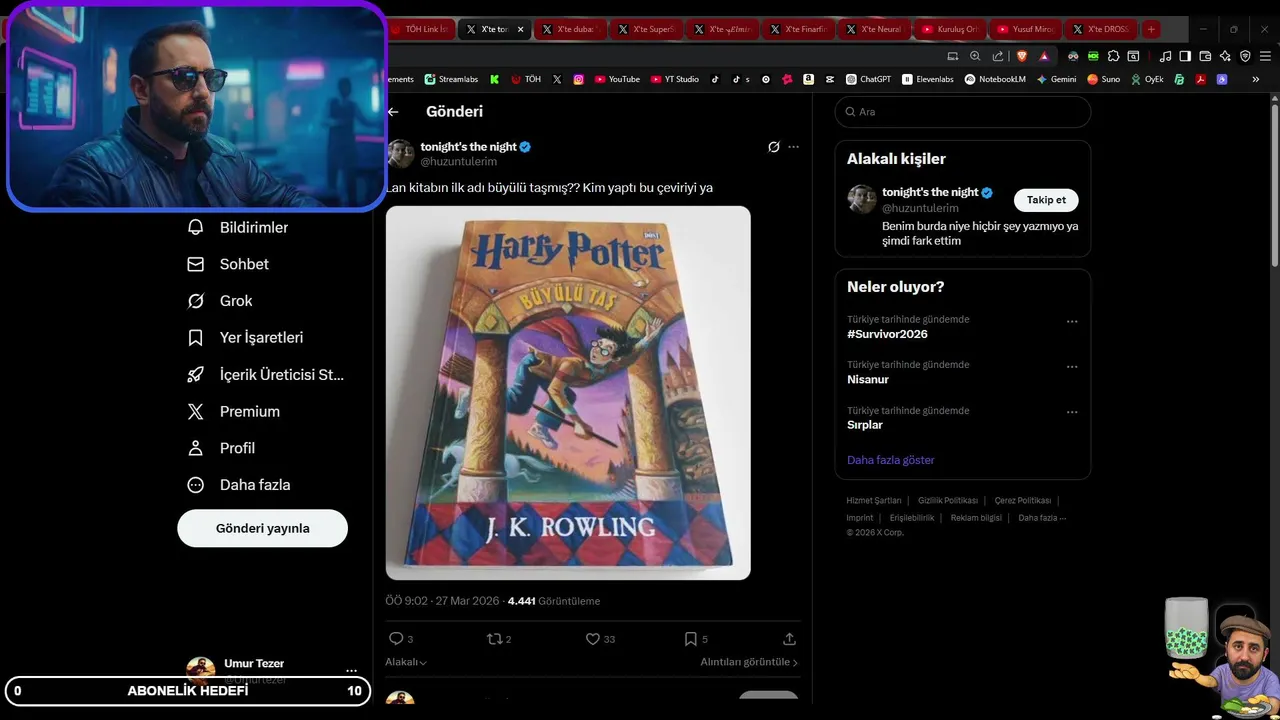The width and height of the screenshot is (1280, 720).
Task: Open the Gemini bookmark
Action: pos(1056,79)
